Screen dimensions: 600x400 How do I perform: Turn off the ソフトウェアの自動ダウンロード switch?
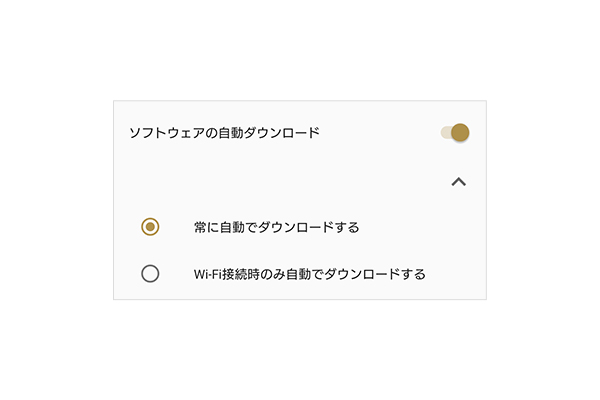click(x=456, y=132)
